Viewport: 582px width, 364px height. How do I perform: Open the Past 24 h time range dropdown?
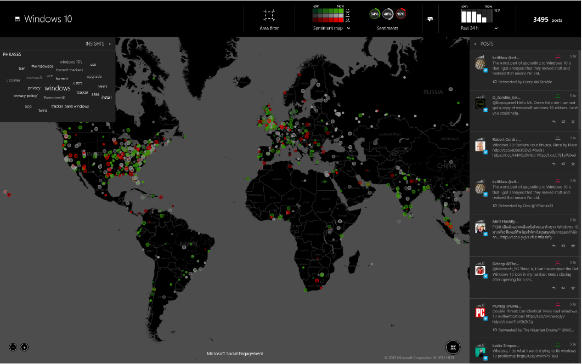496,28
